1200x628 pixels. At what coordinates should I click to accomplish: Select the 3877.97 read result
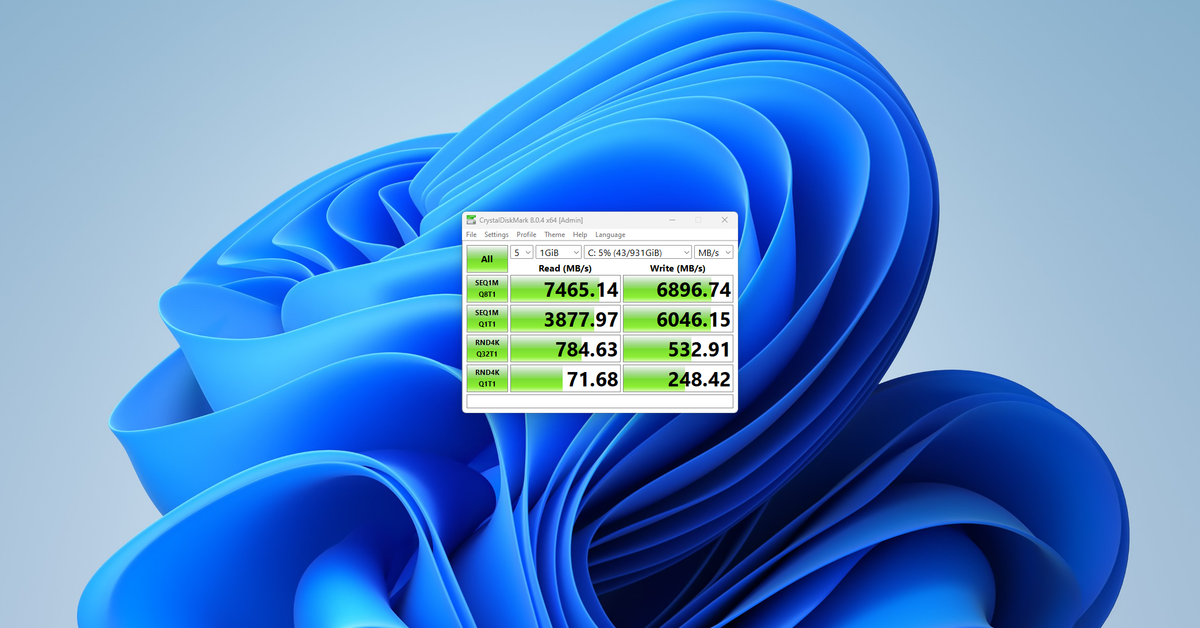565,319
